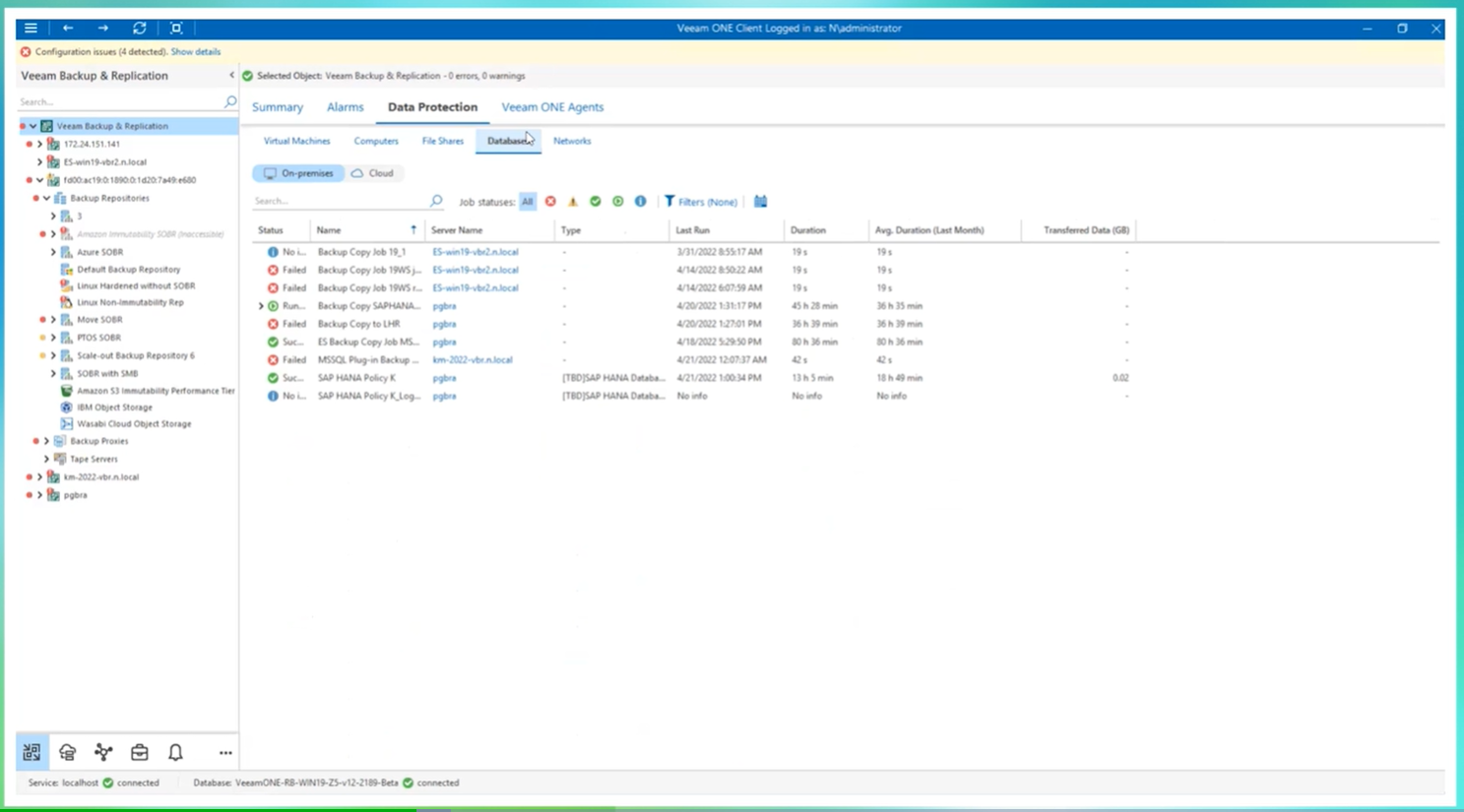
Task: Switch to Cloud view
Action: 372,173
